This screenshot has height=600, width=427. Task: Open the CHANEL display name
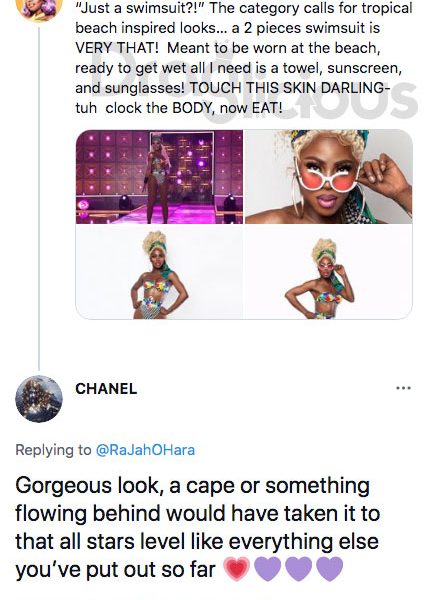[106, 389]
